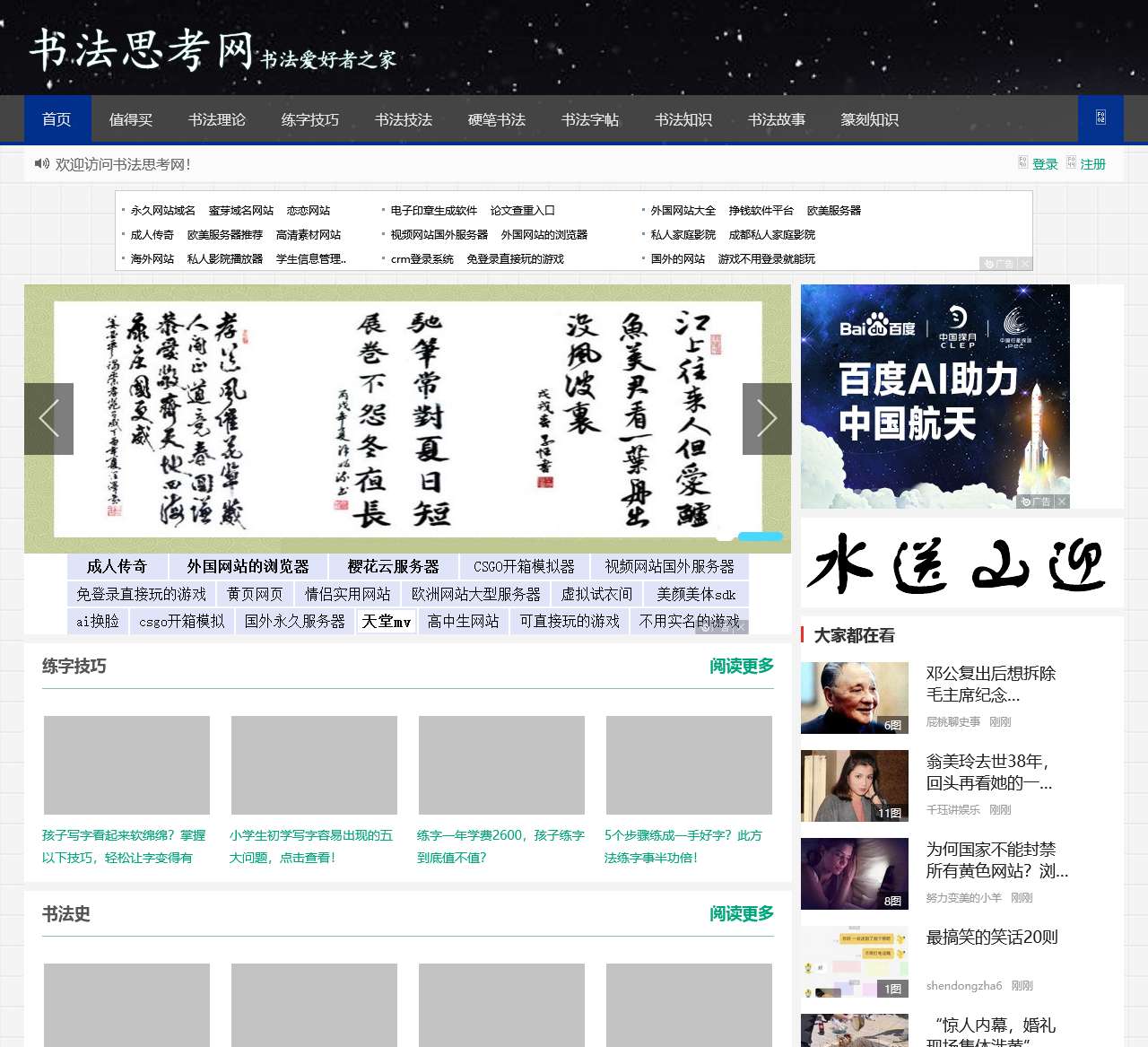This screenshot has height=1047, width=1148.
Task: Click the 注册 registration link
Action: (1091, 162)
